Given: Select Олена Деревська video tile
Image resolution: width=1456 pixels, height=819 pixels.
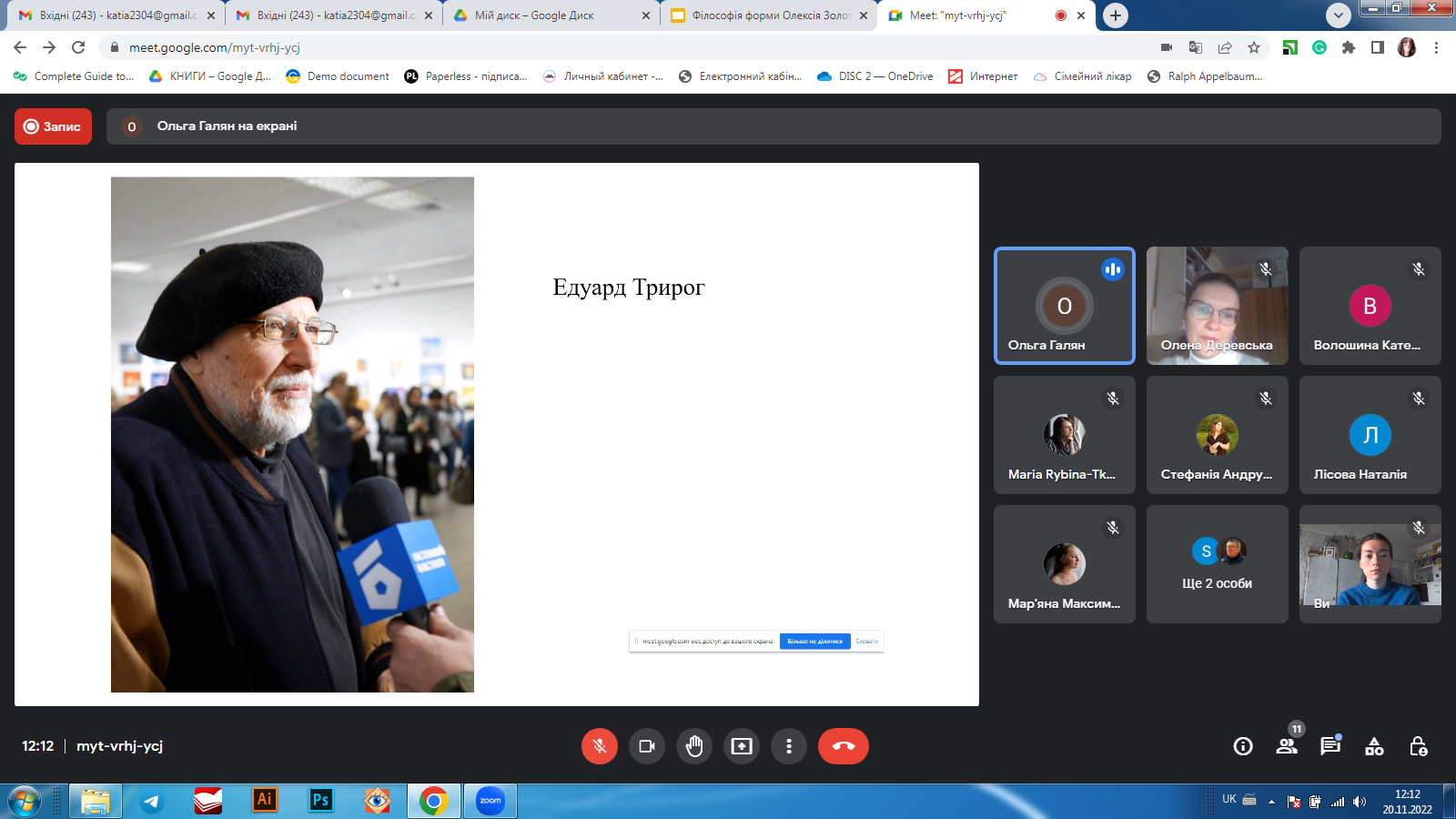Looking at the screenshot, I should point(1218,306).
